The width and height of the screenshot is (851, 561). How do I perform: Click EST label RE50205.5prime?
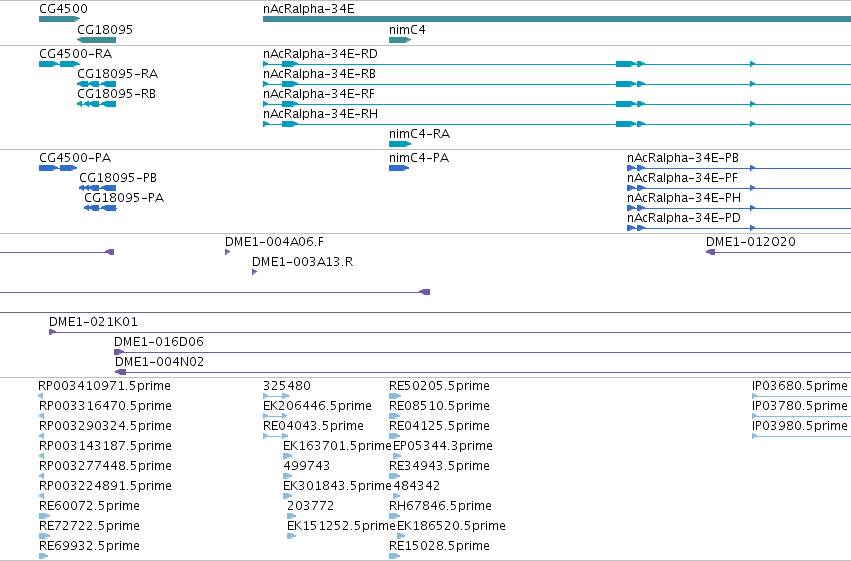(439, 386)
